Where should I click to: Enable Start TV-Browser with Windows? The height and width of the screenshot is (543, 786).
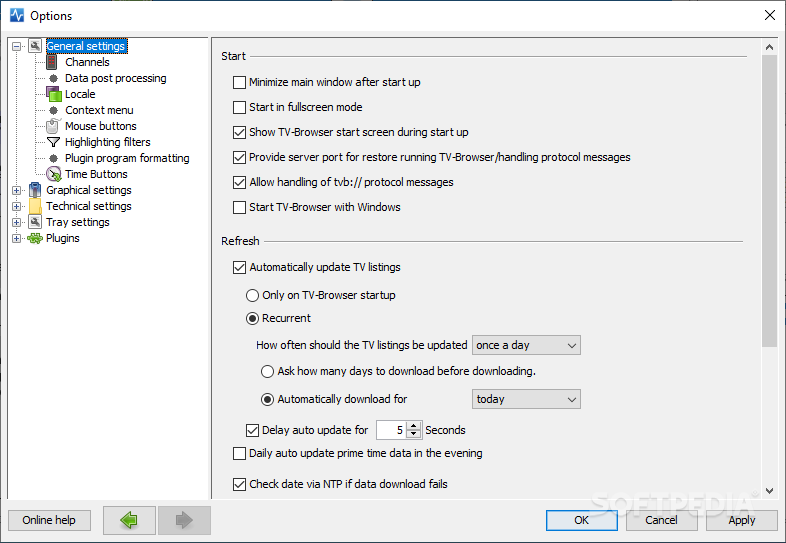coord(239,208)
